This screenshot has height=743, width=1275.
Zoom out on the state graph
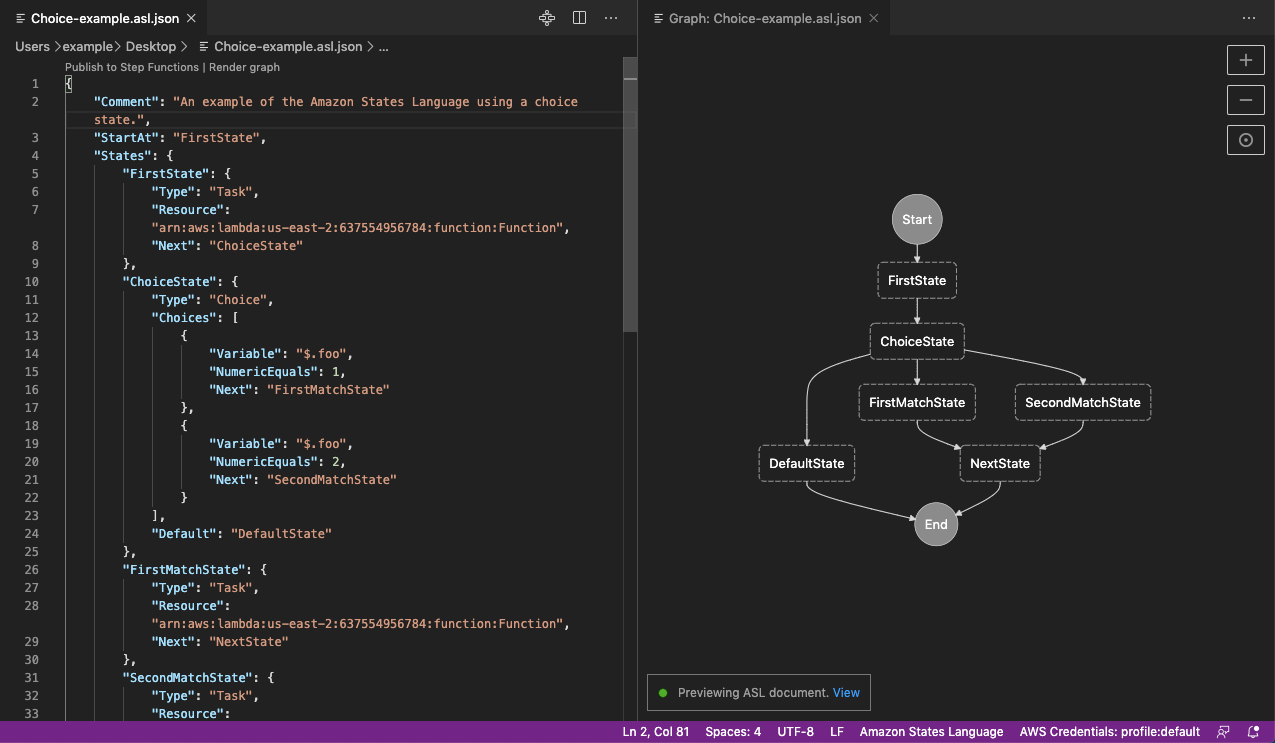point(1245,100)
